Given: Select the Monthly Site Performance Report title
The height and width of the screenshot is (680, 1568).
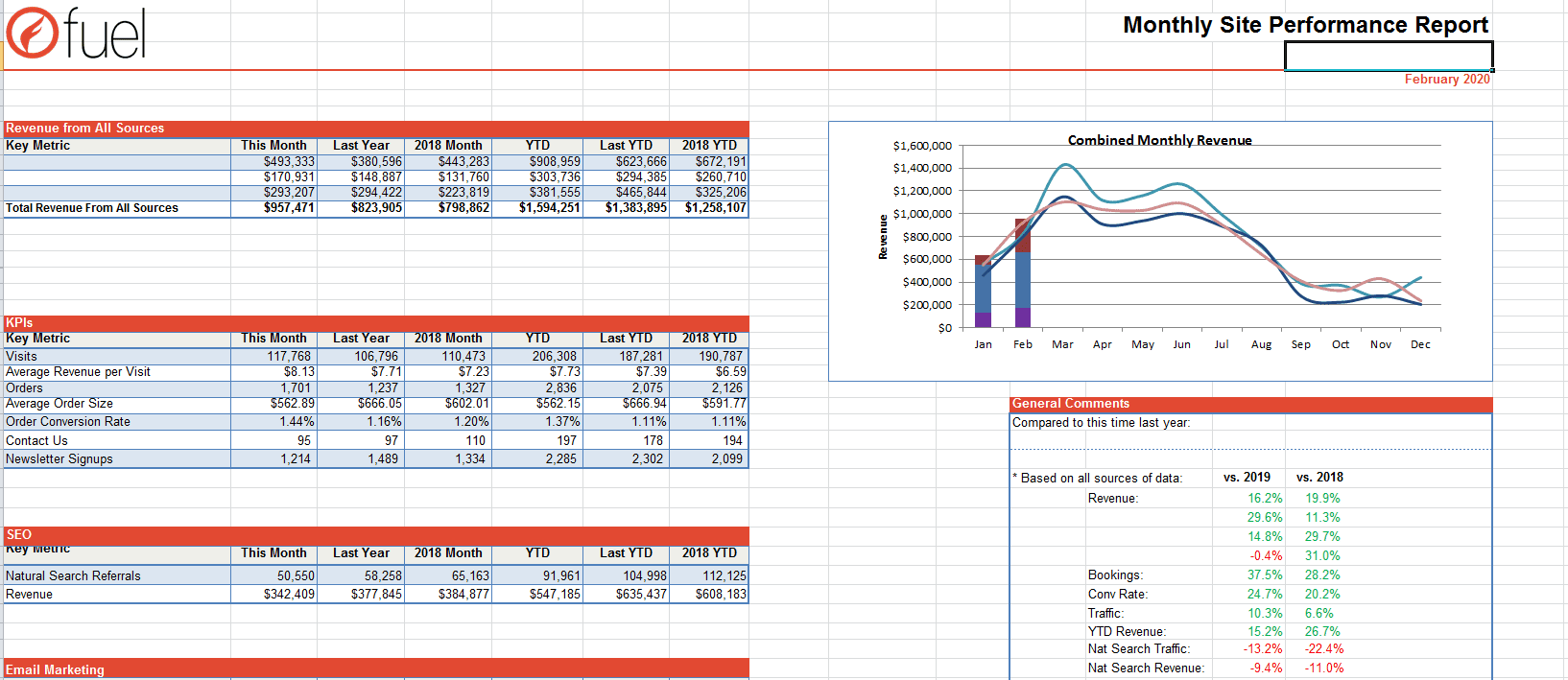Looking at the screenshot, I should tap(1305, 25).
